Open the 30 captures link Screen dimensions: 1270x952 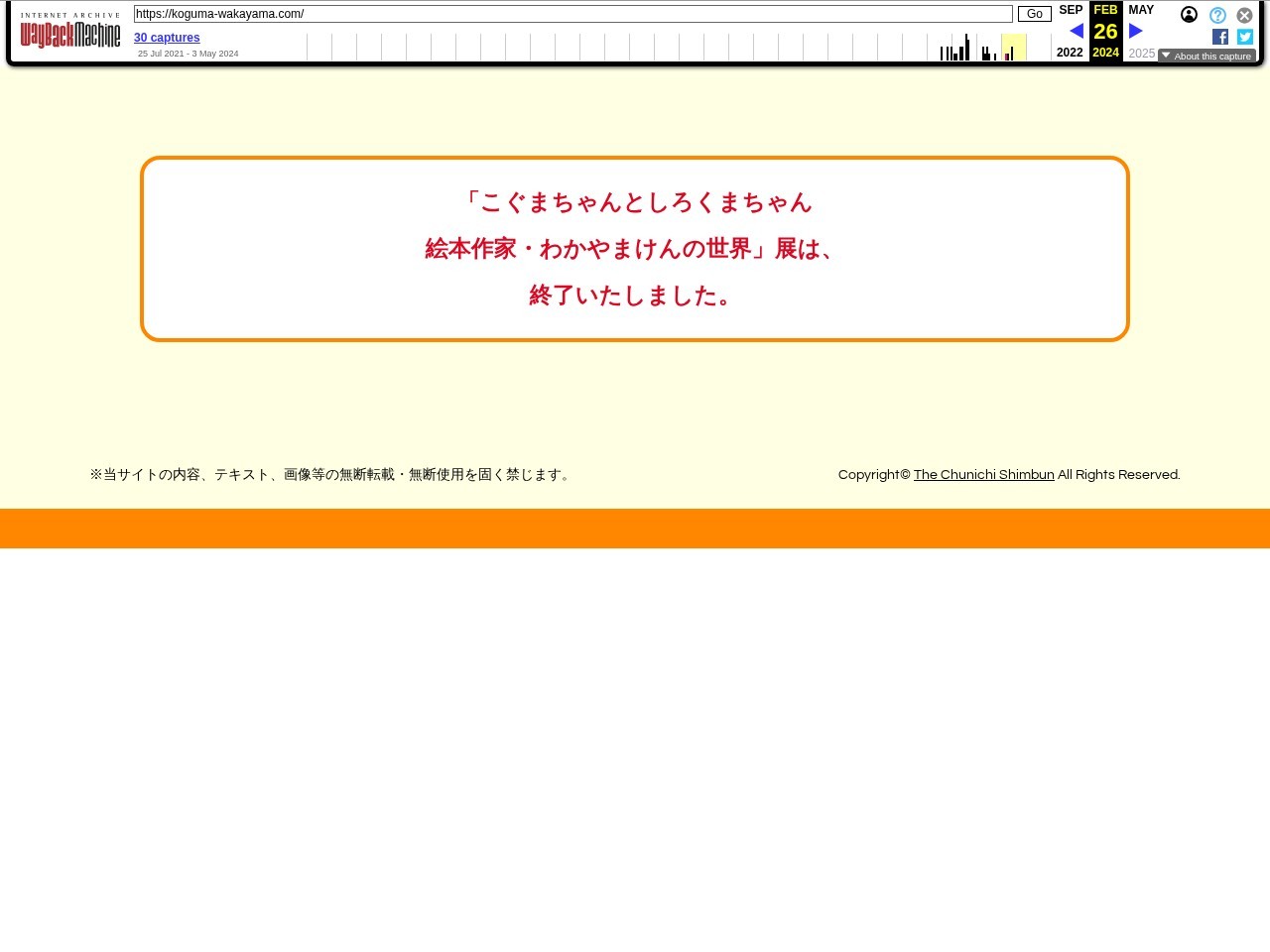click(x=167, y=38)
